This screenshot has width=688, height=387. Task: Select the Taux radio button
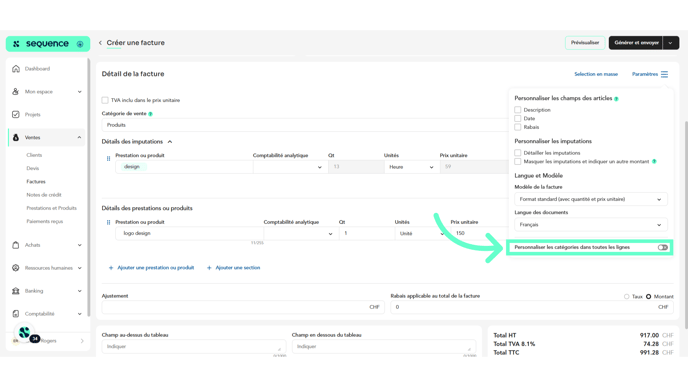point(627,297)
